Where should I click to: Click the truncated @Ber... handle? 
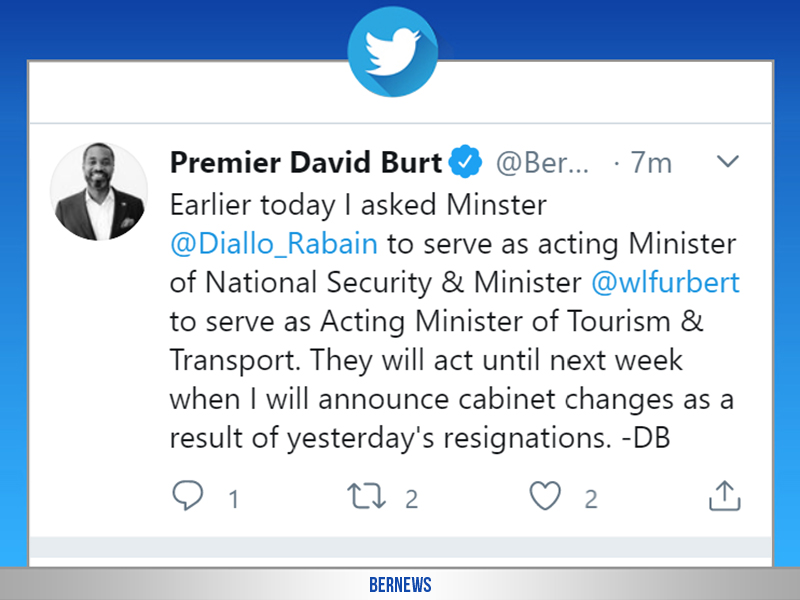[x=544, y=162]
